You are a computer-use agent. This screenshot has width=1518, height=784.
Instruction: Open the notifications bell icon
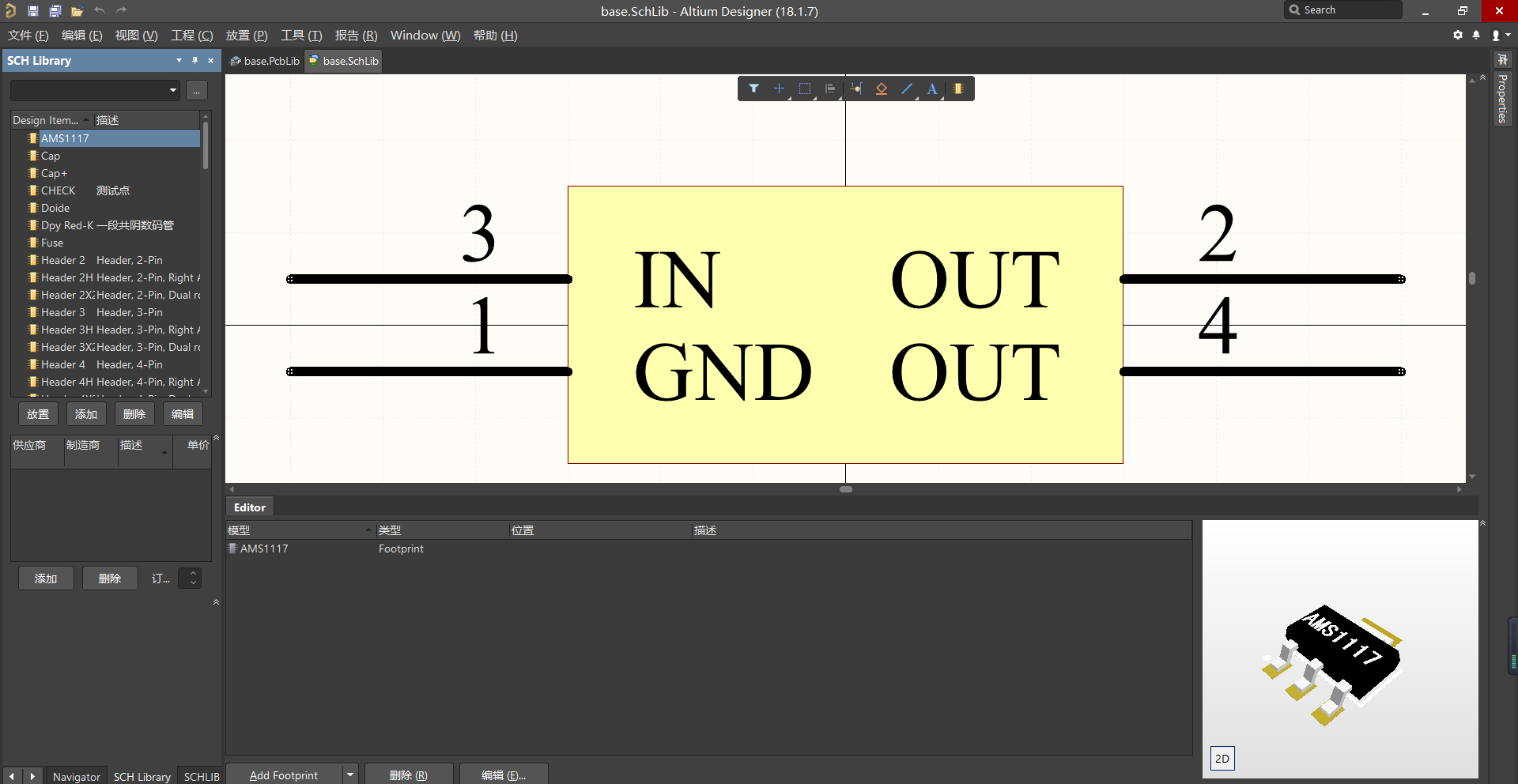pyautogui.click(x=1476, y=35)
